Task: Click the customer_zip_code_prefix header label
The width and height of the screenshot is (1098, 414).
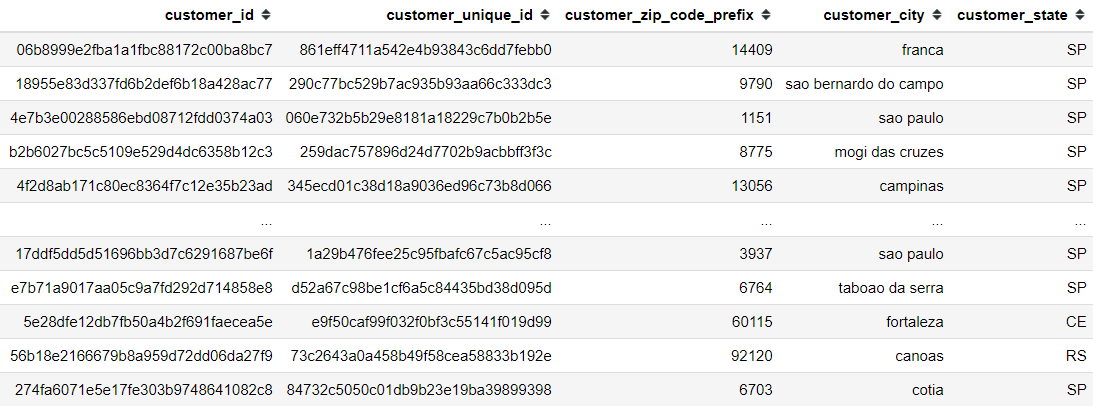Action: [x=661, y=15]
